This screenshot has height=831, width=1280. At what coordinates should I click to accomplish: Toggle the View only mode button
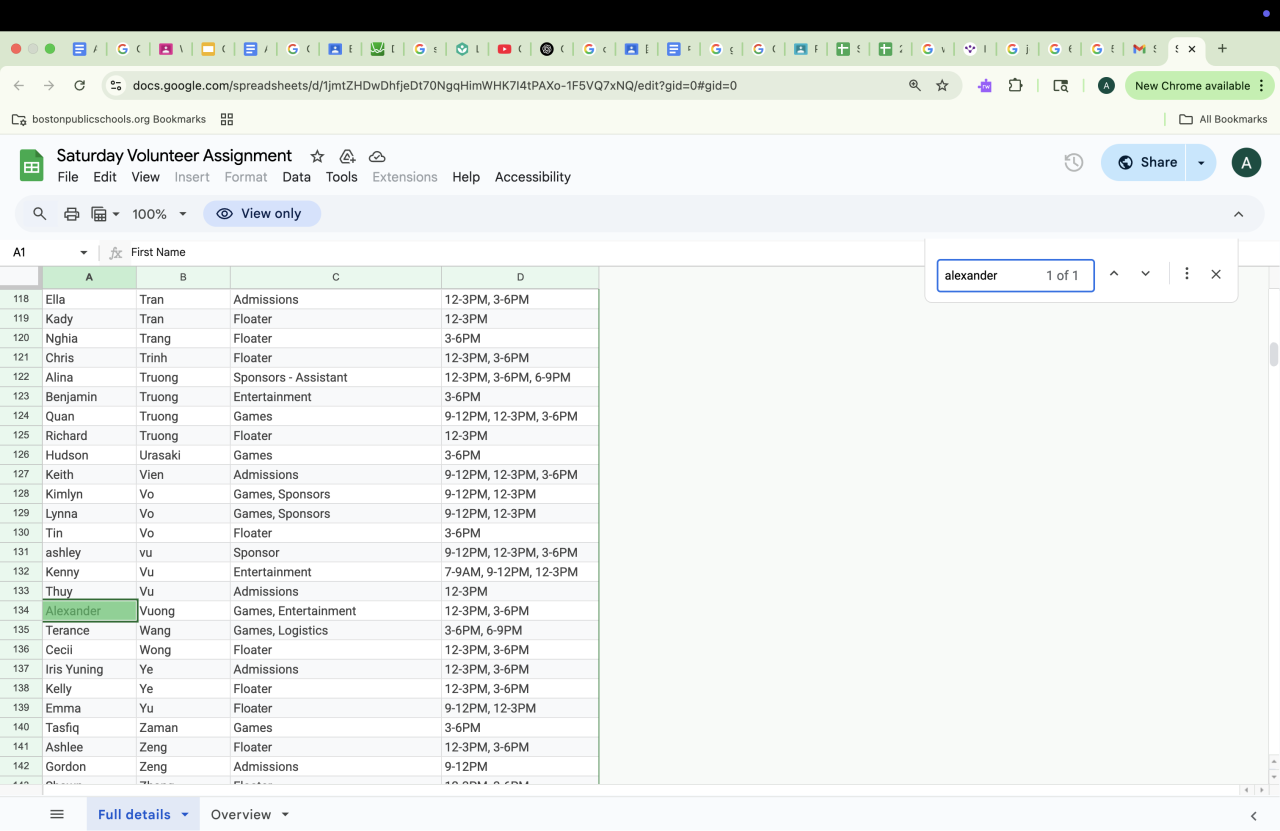261,214
